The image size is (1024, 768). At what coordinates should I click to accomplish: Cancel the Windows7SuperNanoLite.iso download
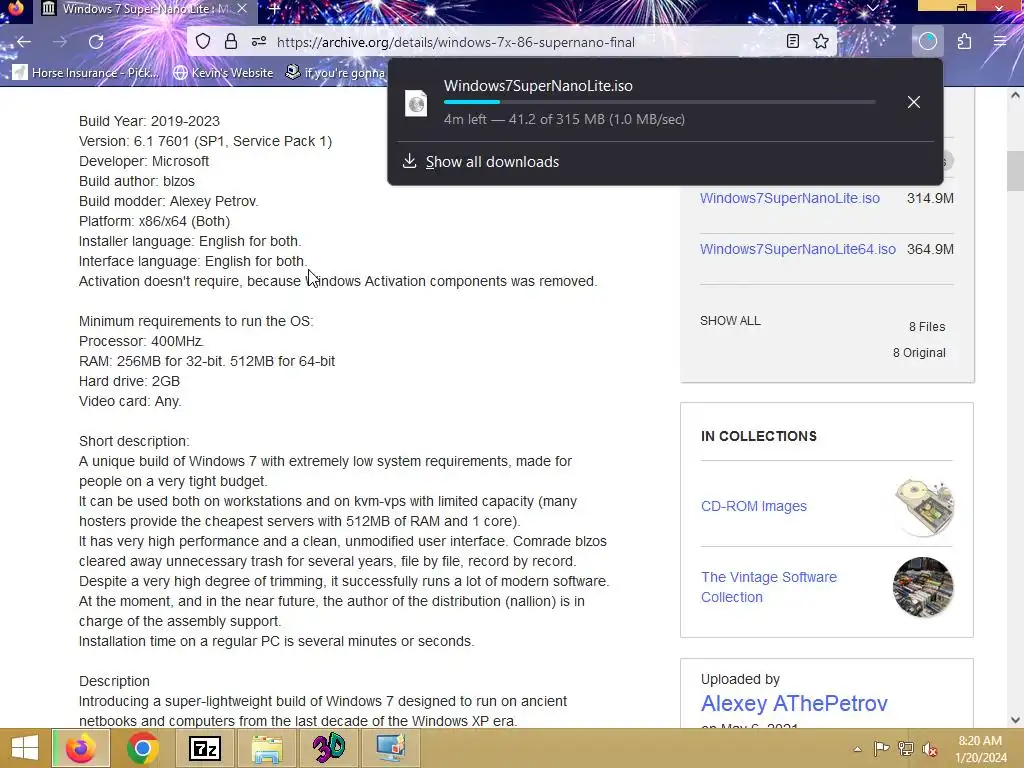pyautogui.click(x=914, y=102)
